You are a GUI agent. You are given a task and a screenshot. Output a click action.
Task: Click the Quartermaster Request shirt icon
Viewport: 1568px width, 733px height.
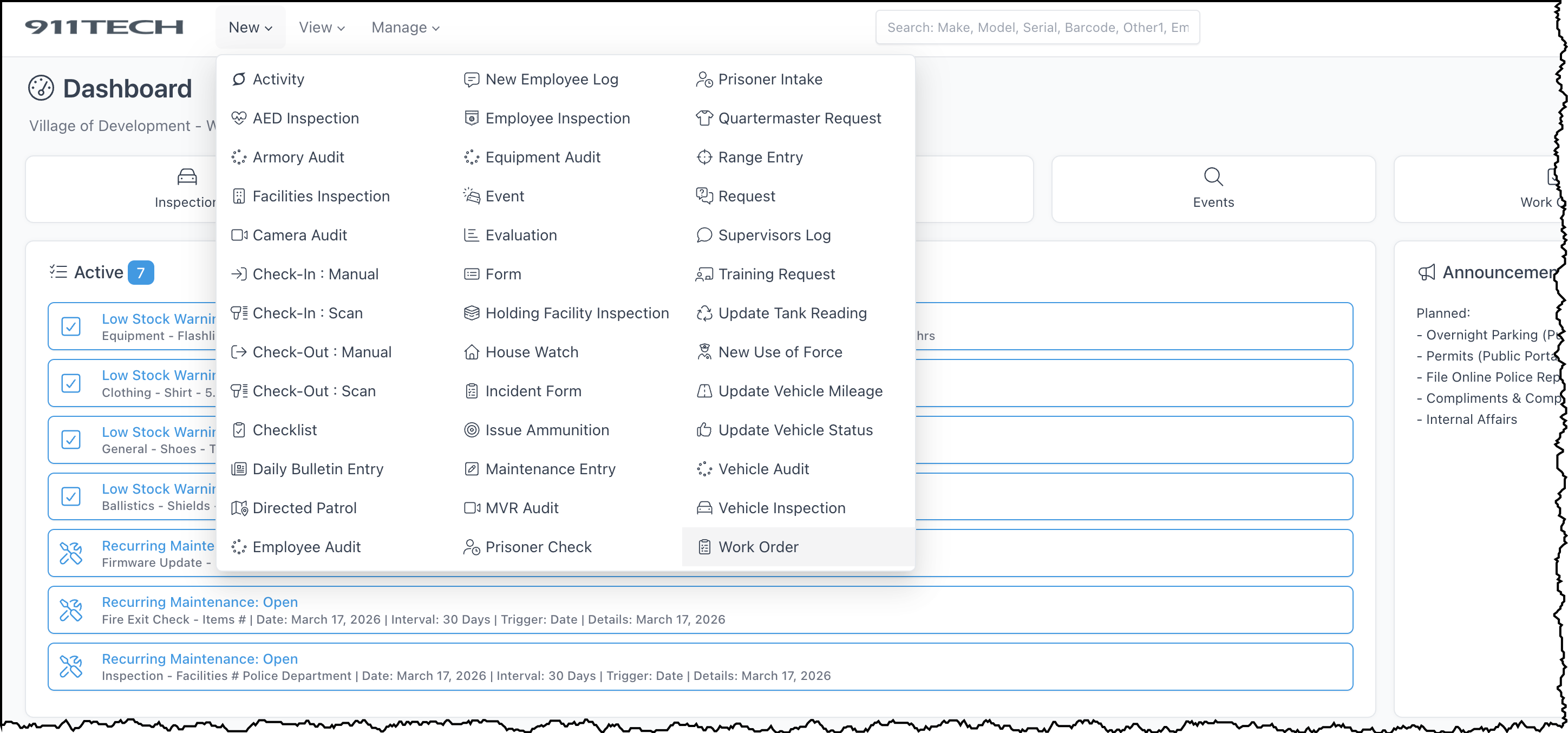pos(704,117)
